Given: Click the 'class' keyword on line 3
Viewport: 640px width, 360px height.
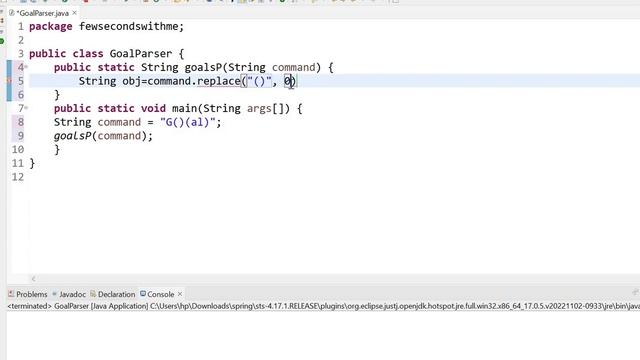Looking at the screenshot, I should tap(88, 53).
